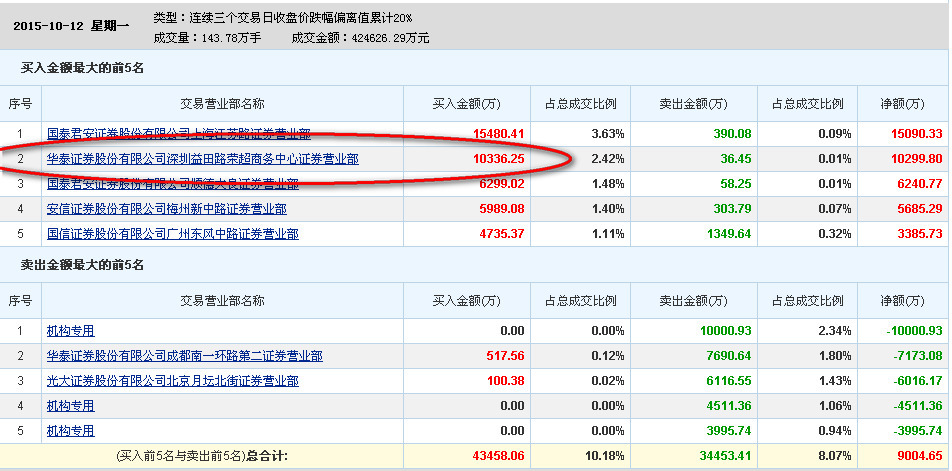Viewport: 952px width, 471px height.
Task: Select sell amount 7690.64
Action: click(729, 356)
